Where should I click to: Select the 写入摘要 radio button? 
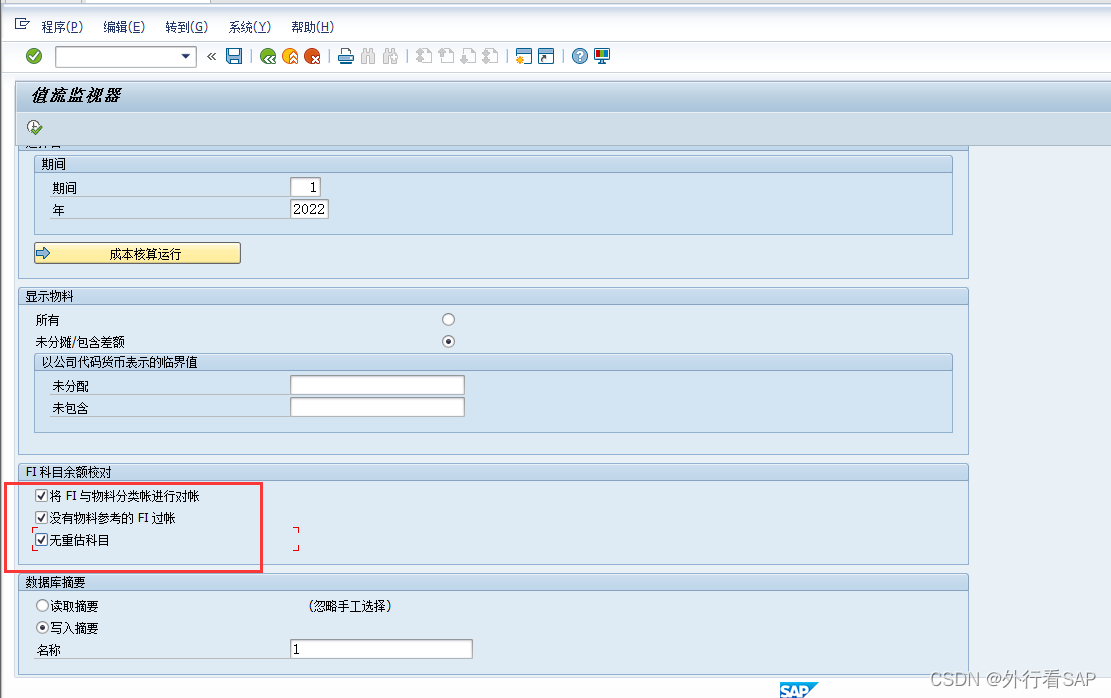pos(43,628)
